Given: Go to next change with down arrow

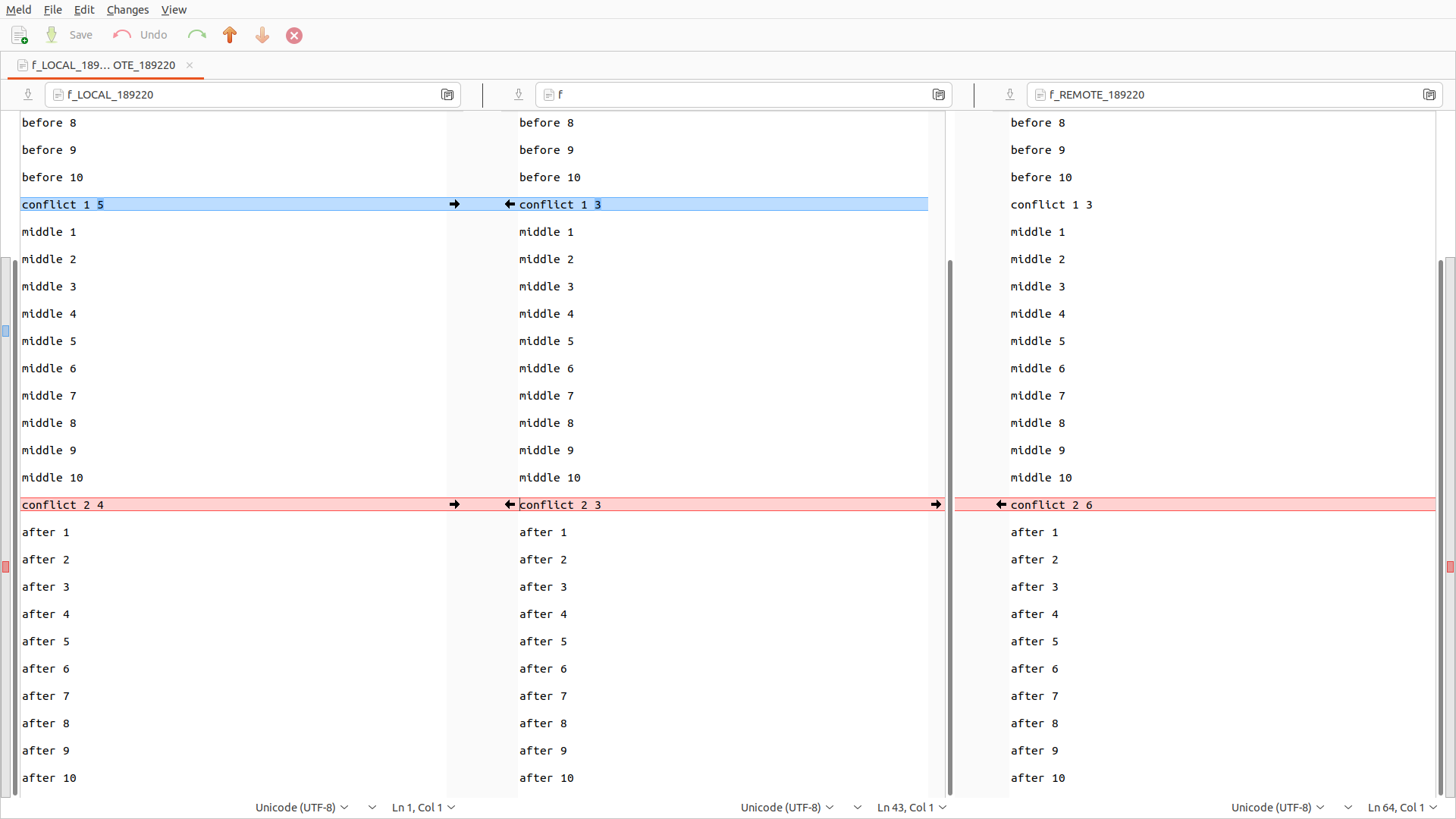Looking at the screenshot, I should click(262, 35).
